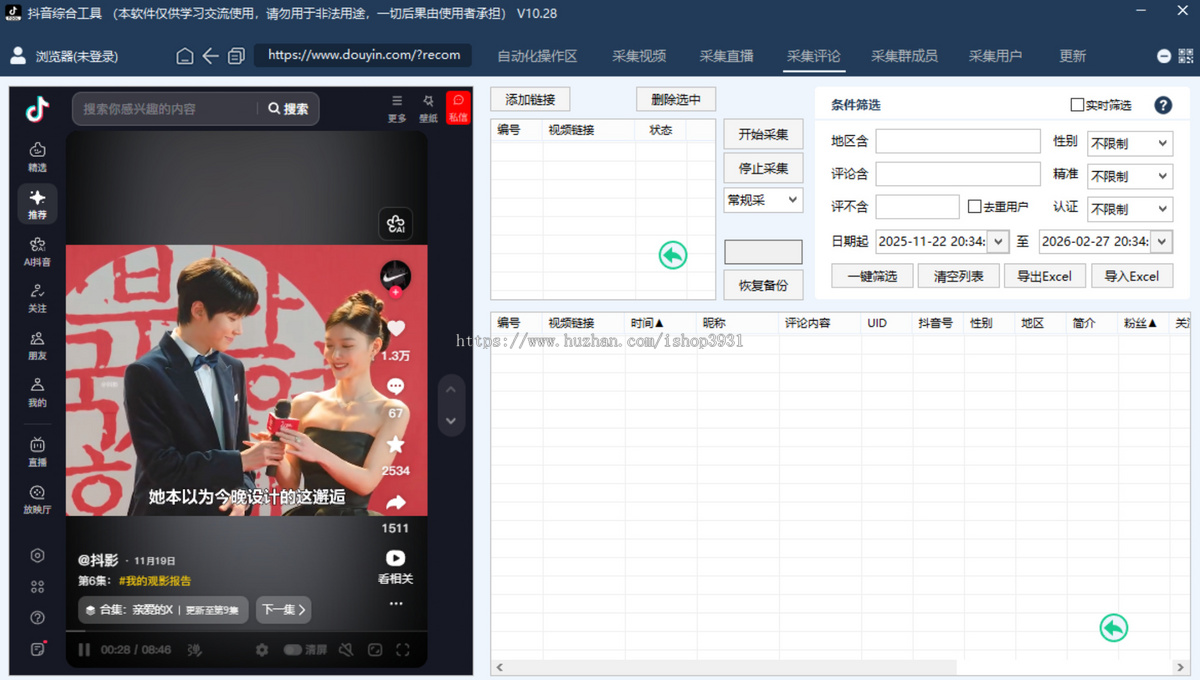Click the blue help question icon in filter panel

1163,105
